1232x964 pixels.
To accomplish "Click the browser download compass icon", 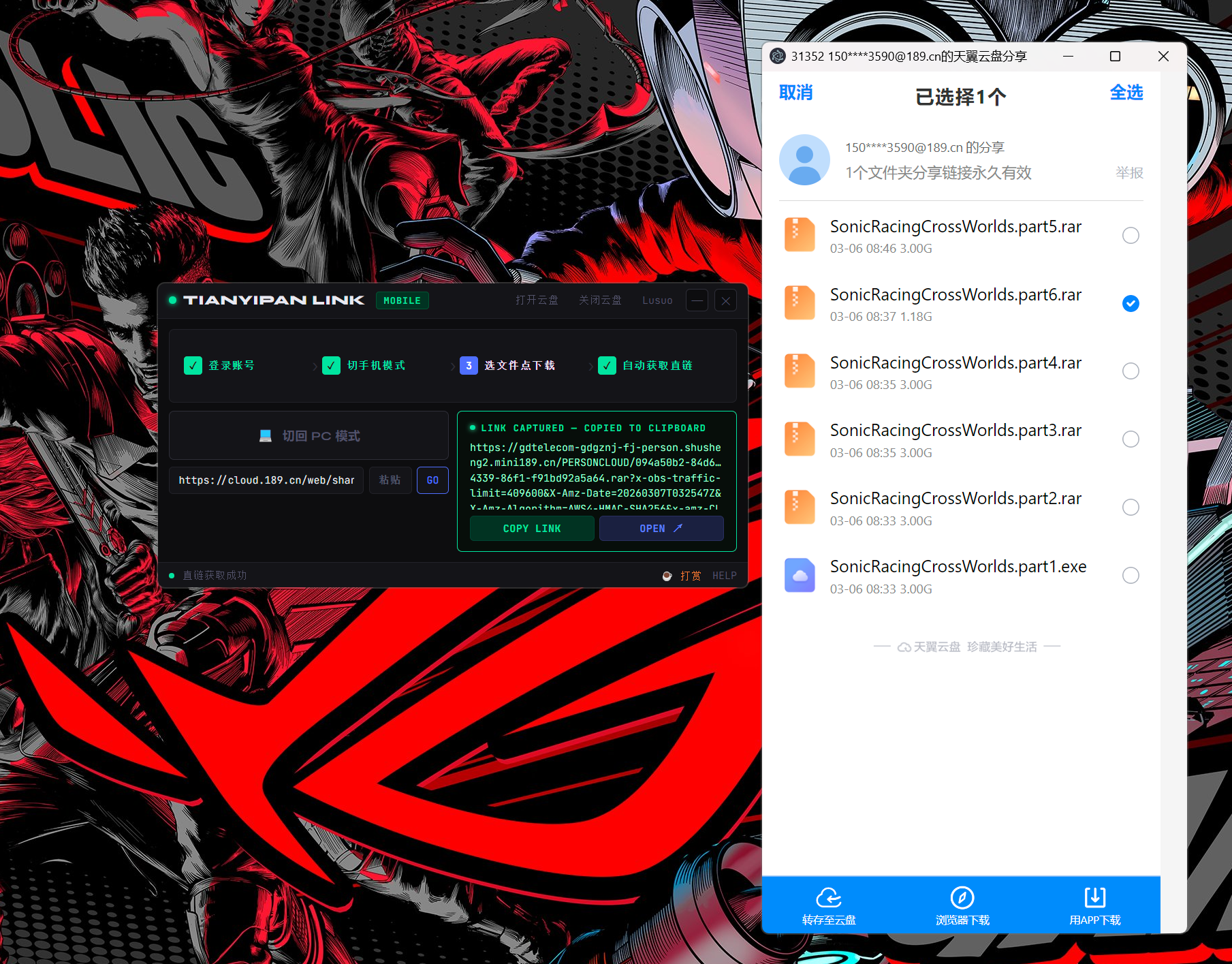I will tap(962, 897).
